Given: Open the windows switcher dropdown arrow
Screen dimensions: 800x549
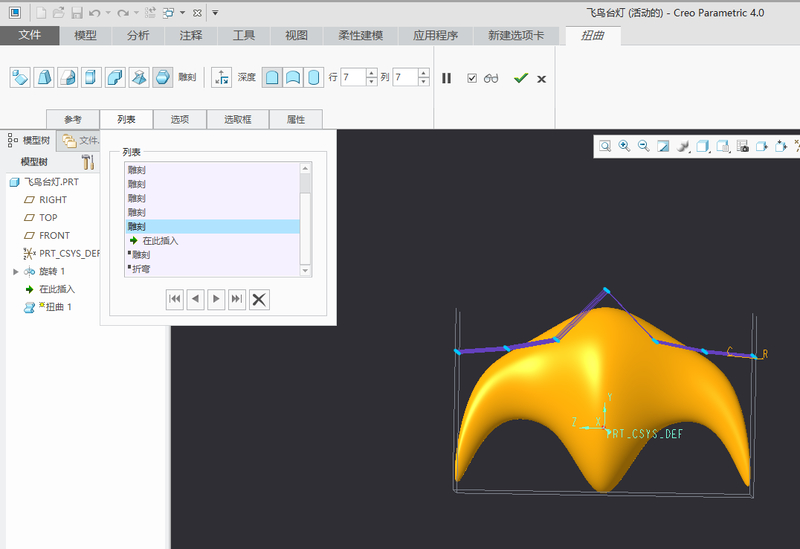Looking at the screenshot, I should pyautogui.click(x=183, y=13).
